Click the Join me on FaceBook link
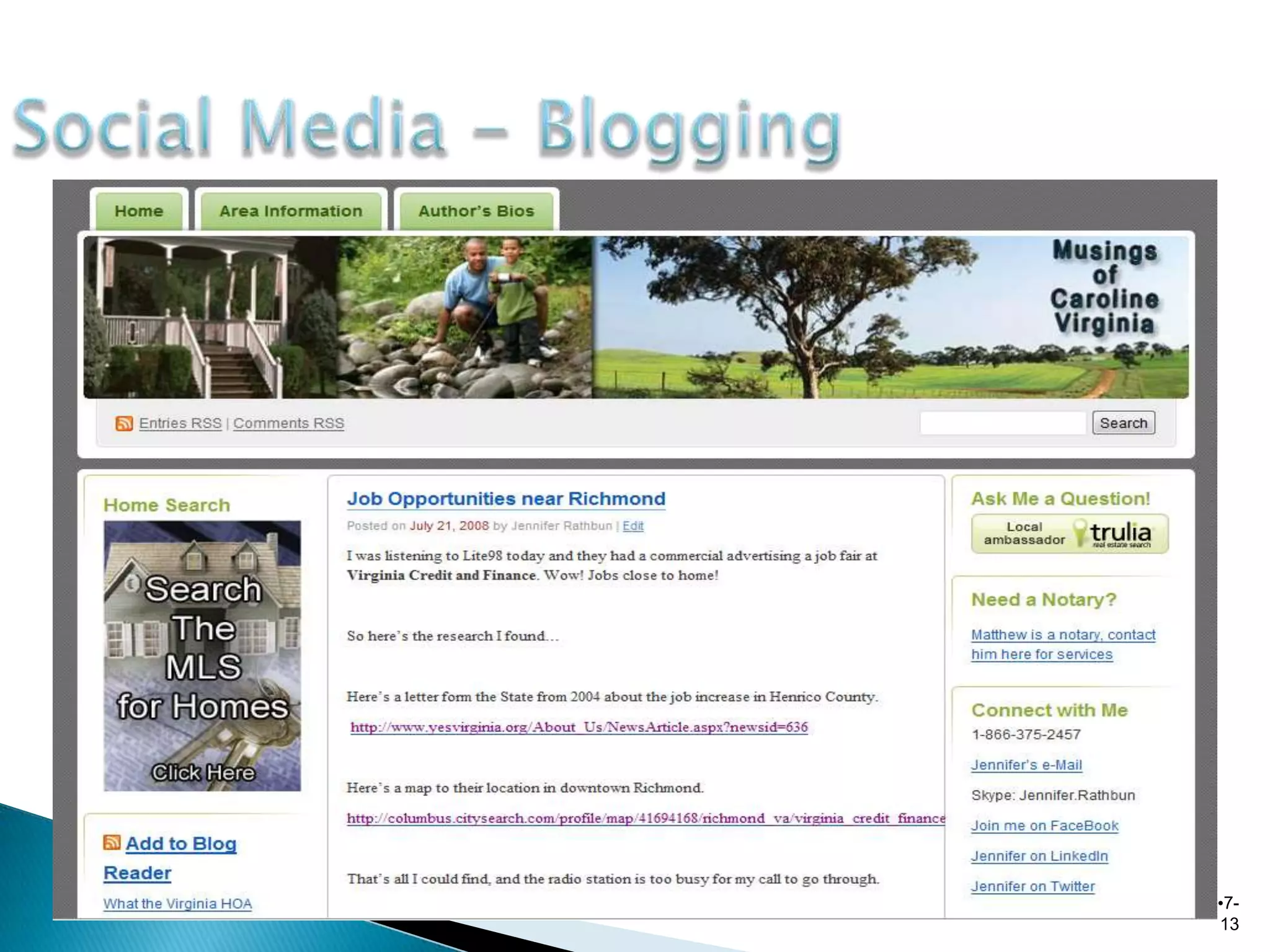1270x952 pixels. click(1044, 826)
